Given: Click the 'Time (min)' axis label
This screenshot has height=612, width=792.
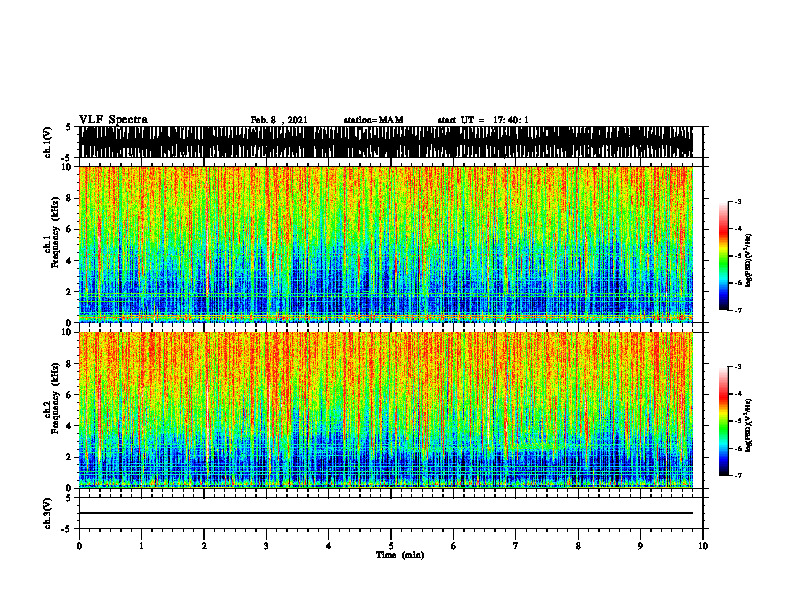Looking at the screenshot, I should 400,555.
